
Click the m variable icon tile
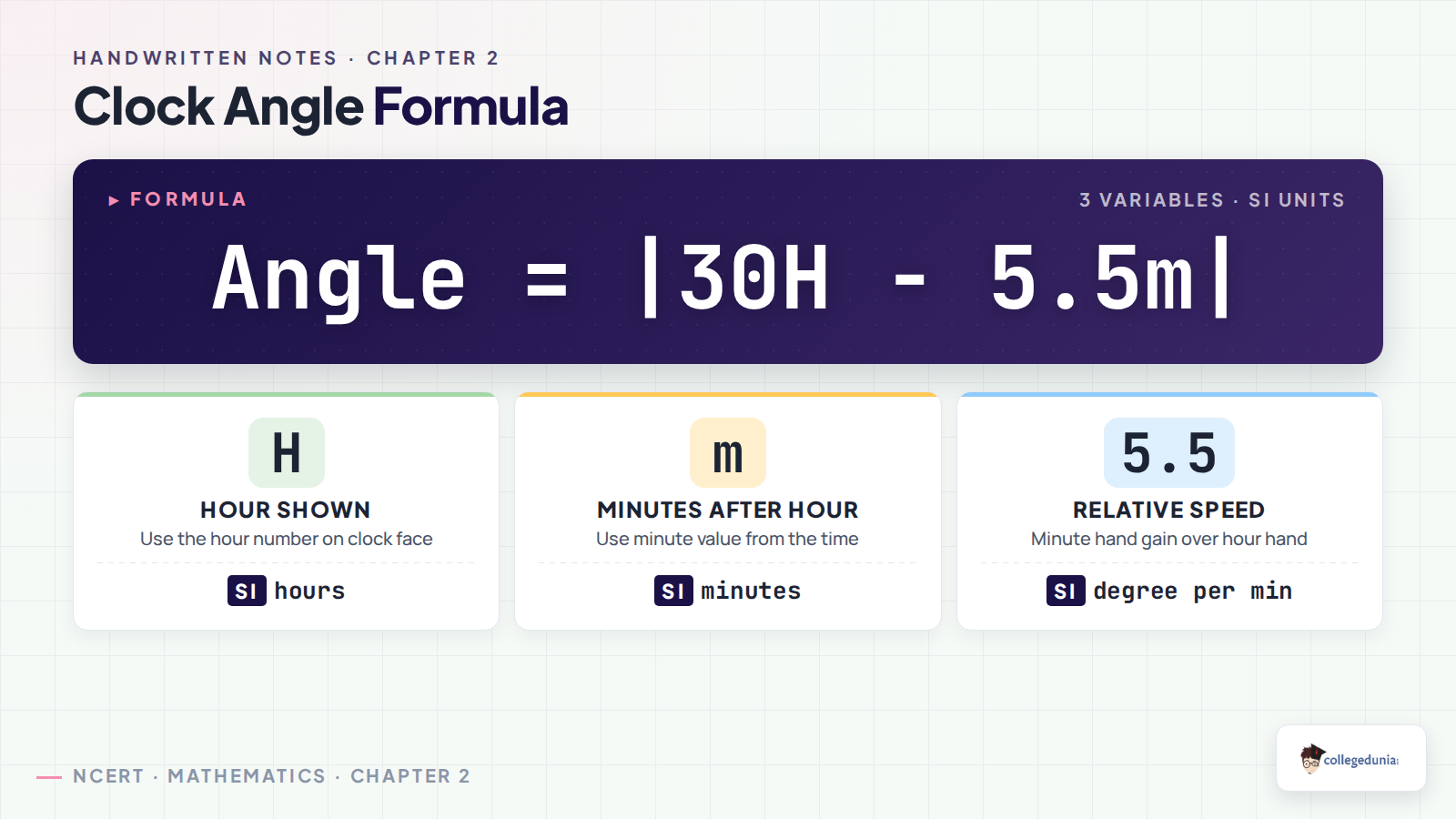pos(728,452)
